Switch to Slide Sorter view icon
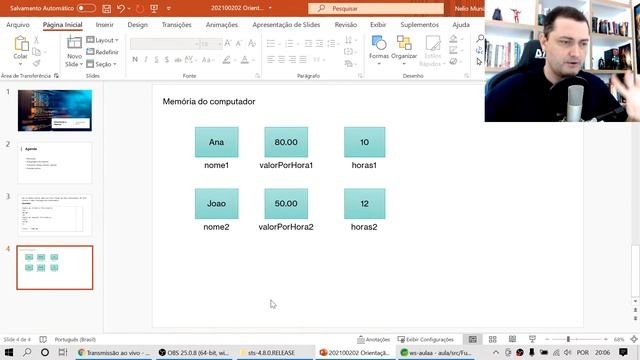 tap(493, 339)
